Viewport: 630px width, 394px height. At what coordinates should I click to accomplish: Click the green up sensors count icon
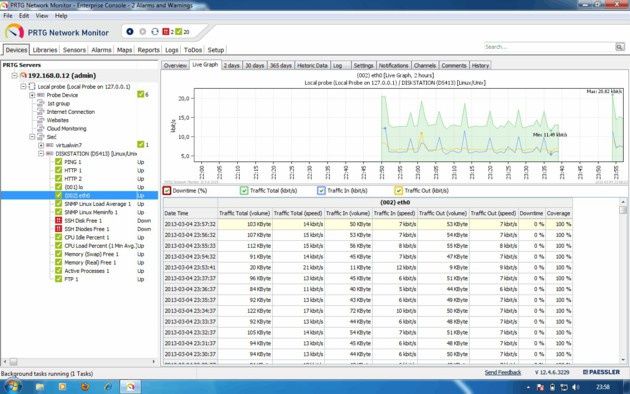(178, 31)
